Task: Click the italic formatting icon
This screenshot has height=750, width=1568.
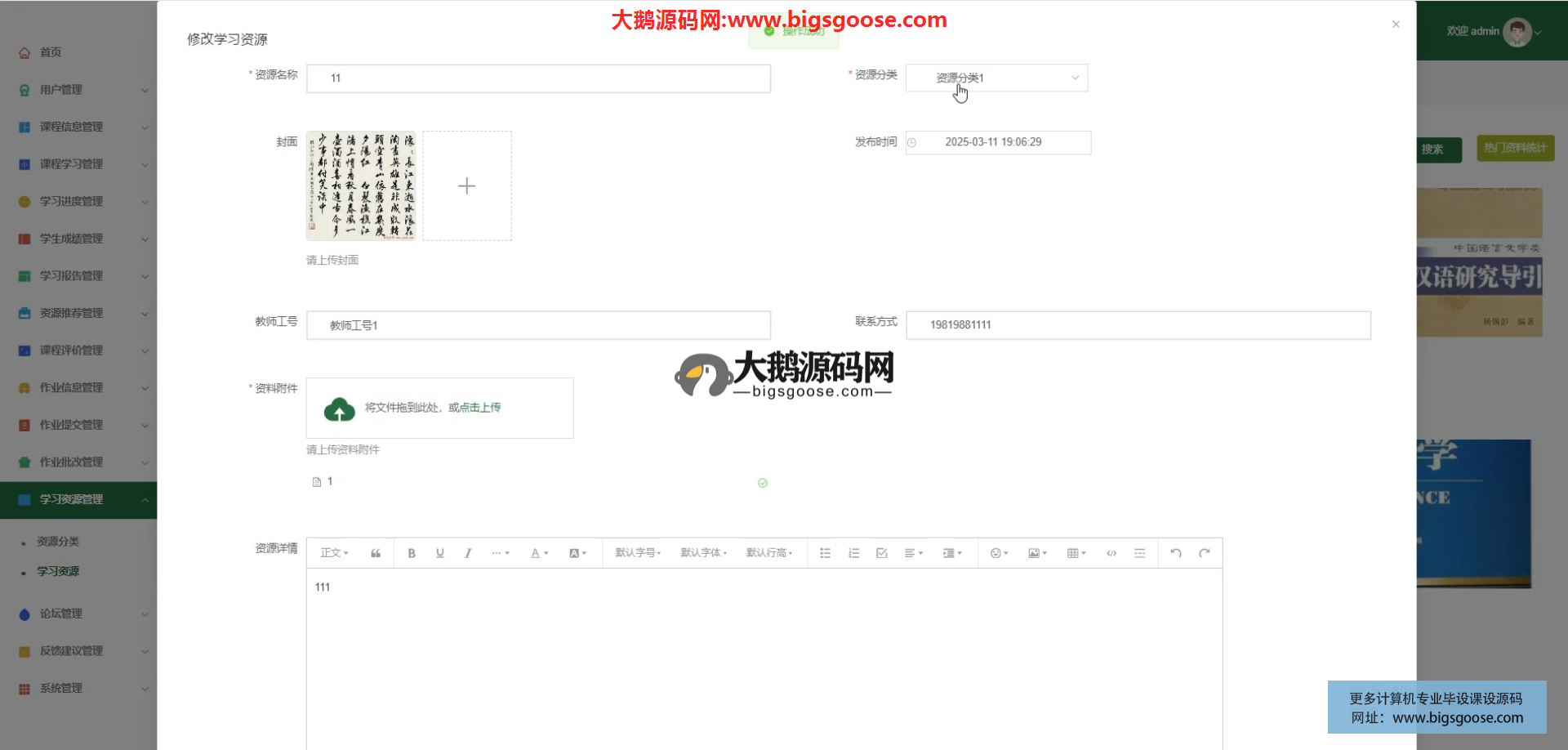Action: 468,553
